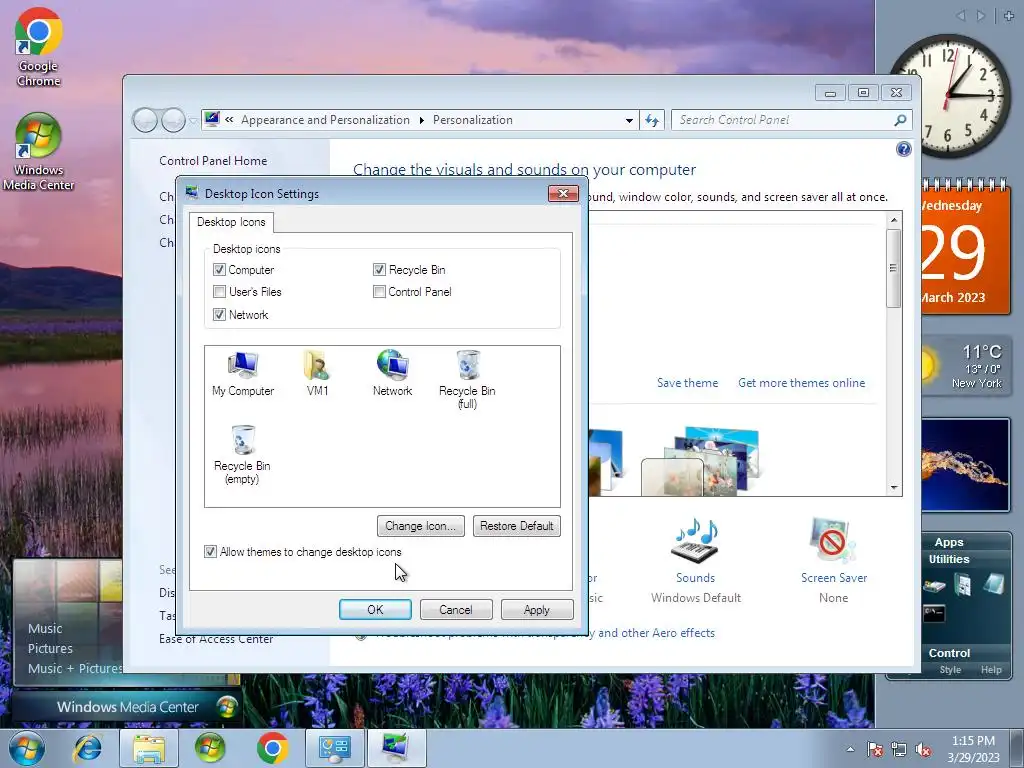Image resolution: width=1024 pixels, height=768 pixels.
Task: Click the muted volume tray icon
Action: (923, 749)
